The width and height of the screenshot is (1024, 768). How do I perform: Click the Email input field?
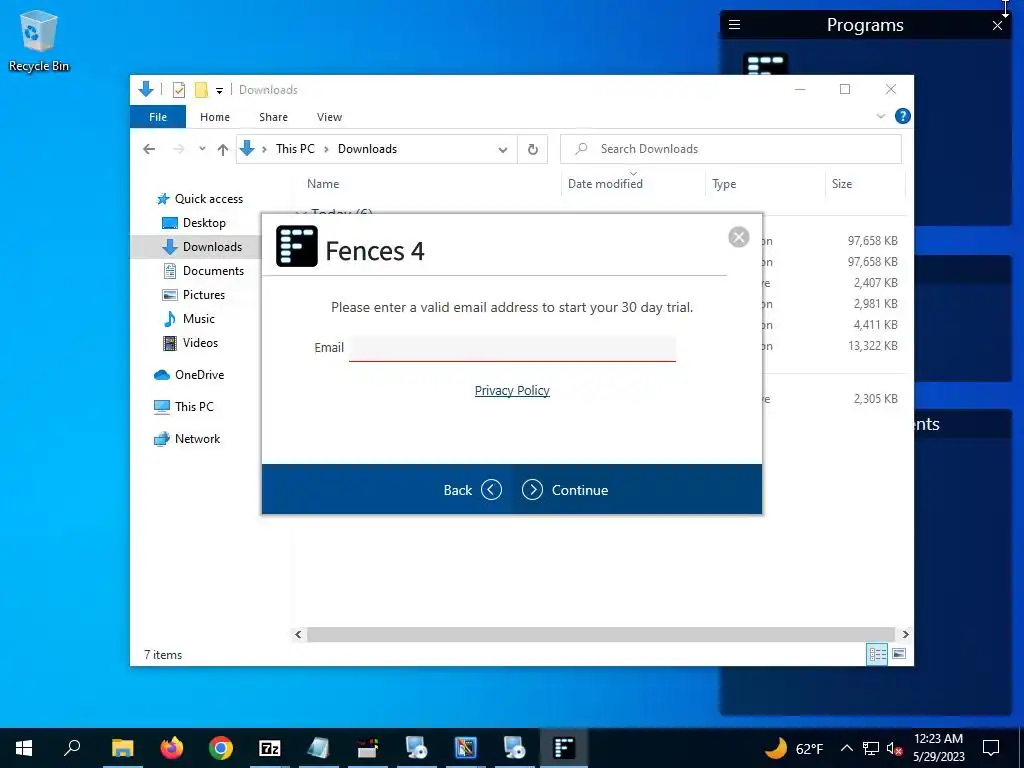pyautogui.click(x=512, y=348)
